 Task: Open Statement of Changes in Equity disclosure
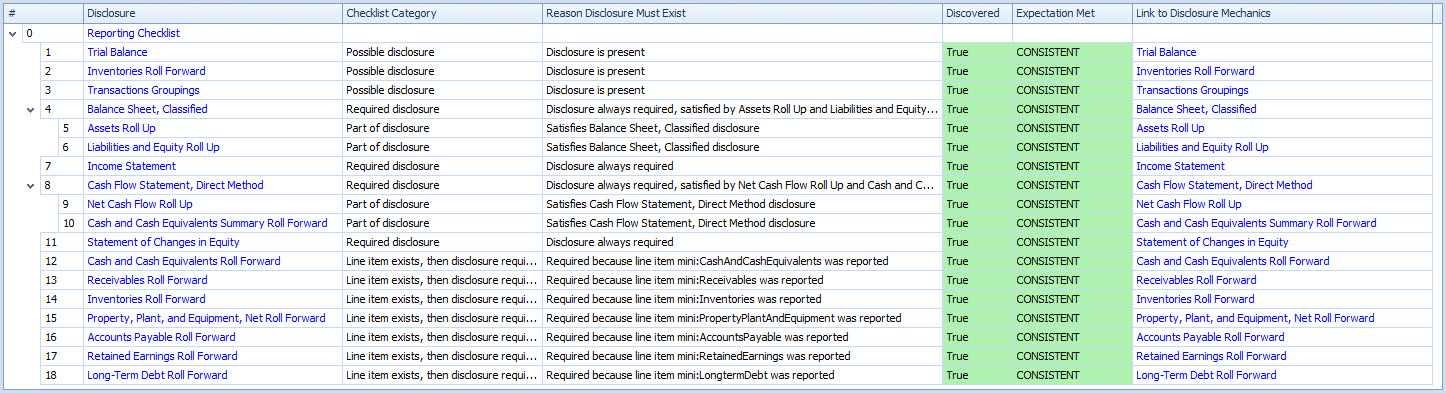point(163,242)
